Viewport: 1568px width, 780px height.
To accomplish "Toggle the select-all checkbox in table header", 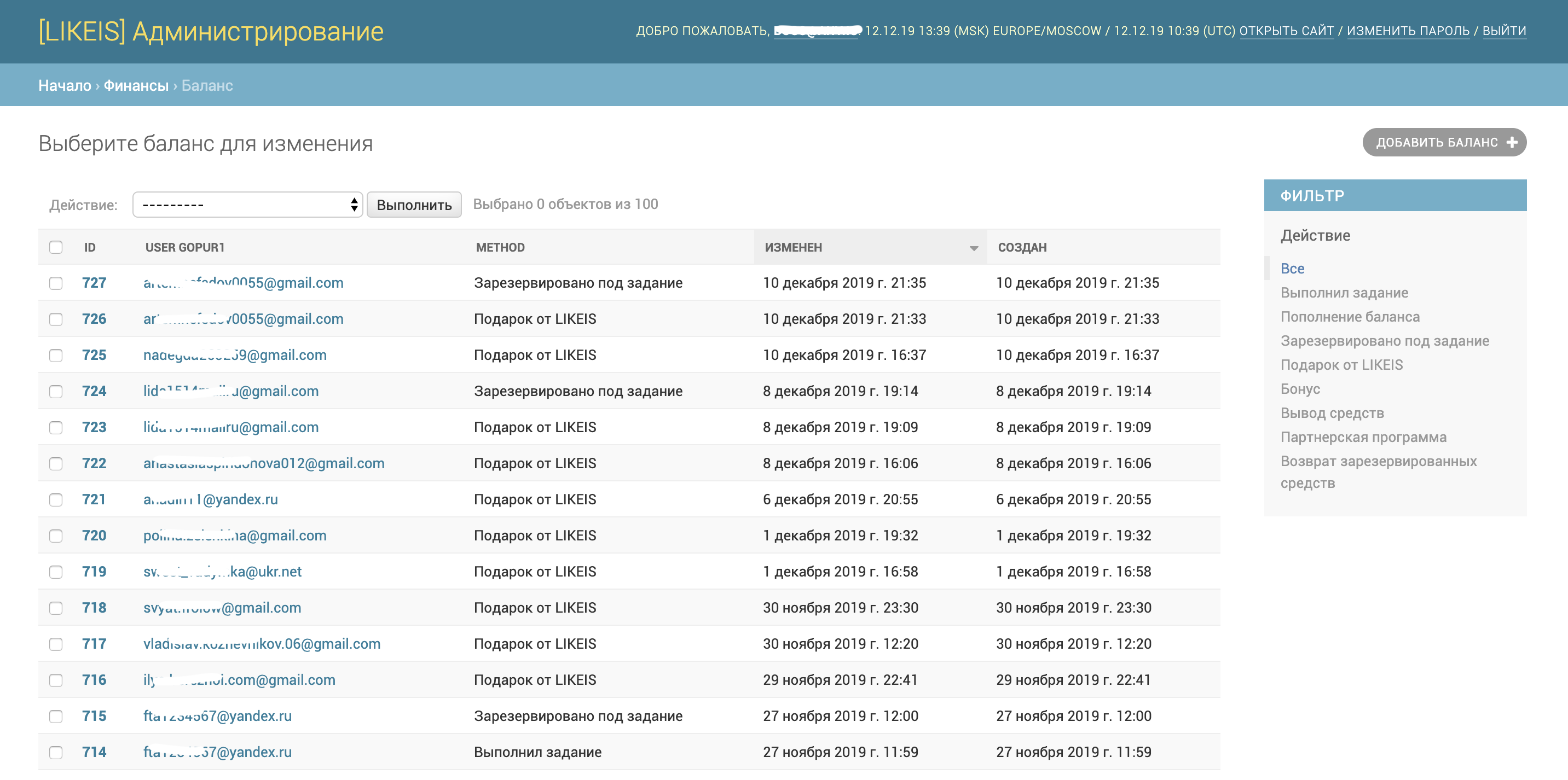I will [x=56, y=248].
